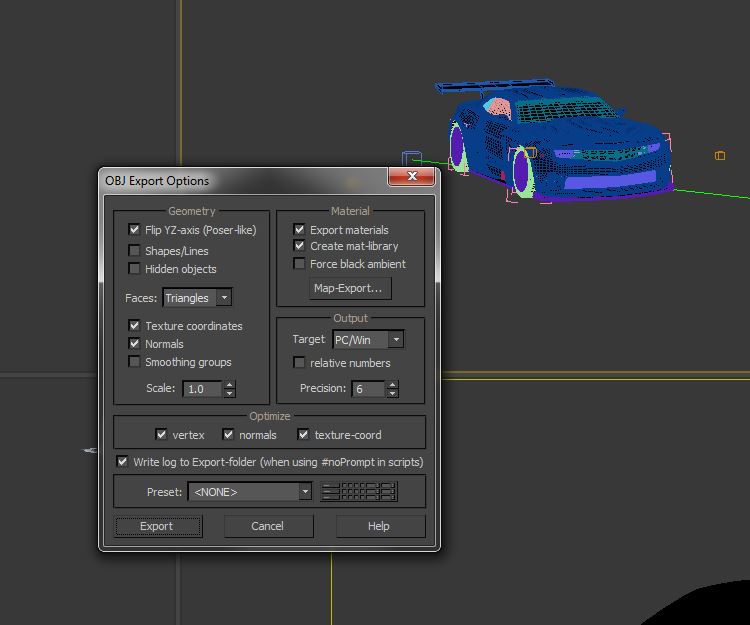Select the orange helper object in viewport
750x625 pixels.
pyautogui.click(x=720, y=155)
